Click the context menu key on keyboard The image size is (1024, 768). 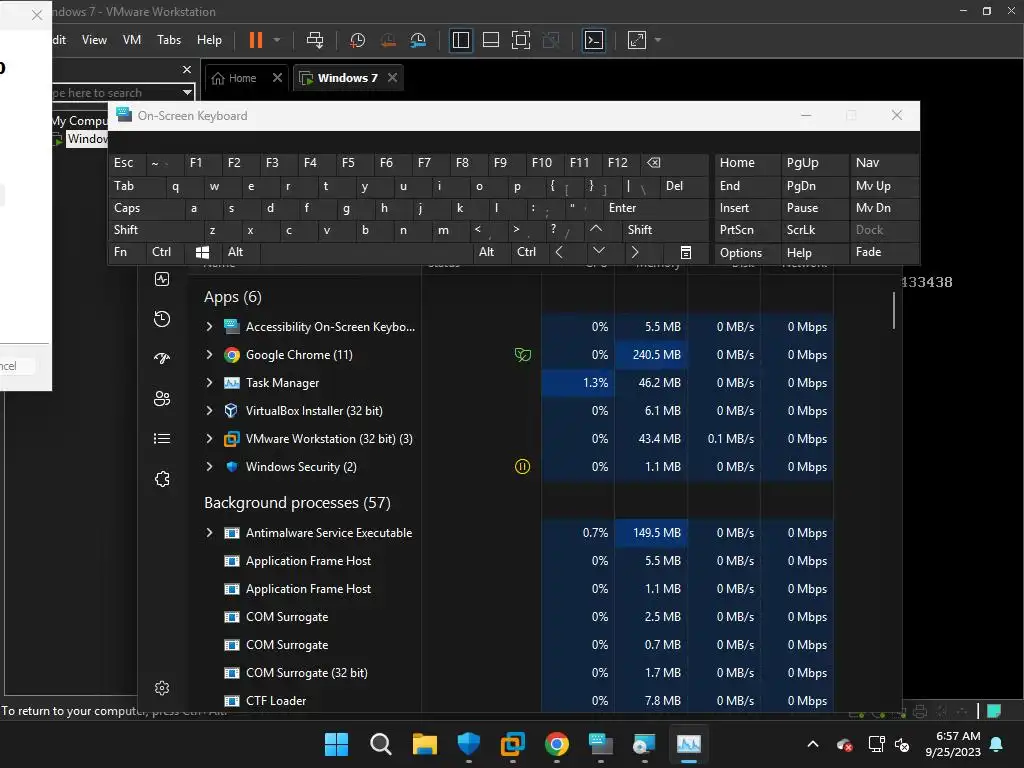click(x=686, y=252)
